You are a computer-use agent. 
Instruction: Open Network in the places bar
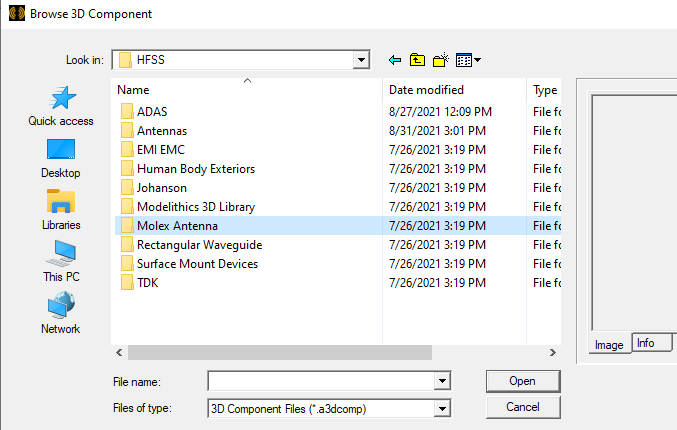point(61,314)
